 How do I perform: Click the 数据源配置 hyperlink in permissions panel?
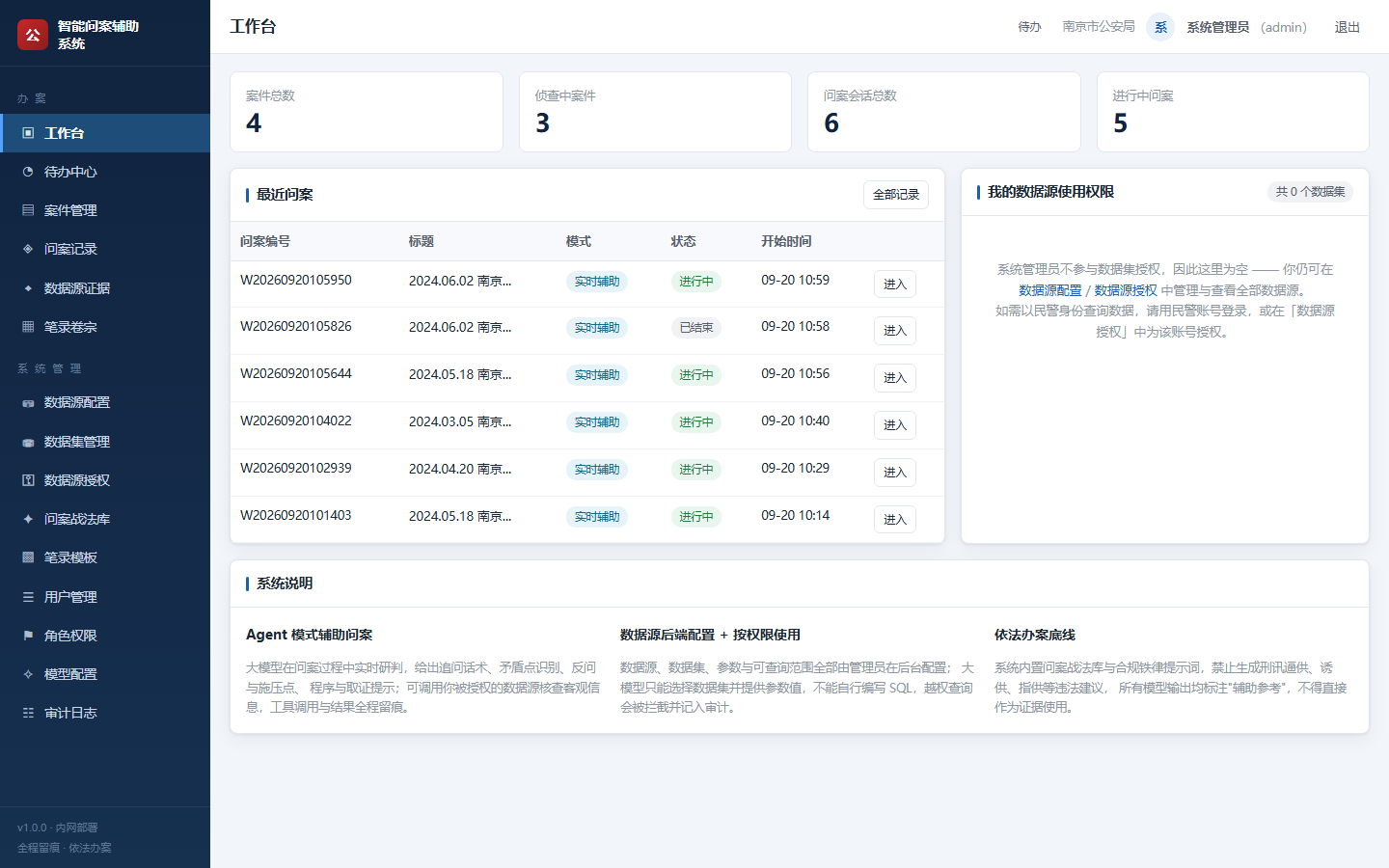[x=1049, y=290]
